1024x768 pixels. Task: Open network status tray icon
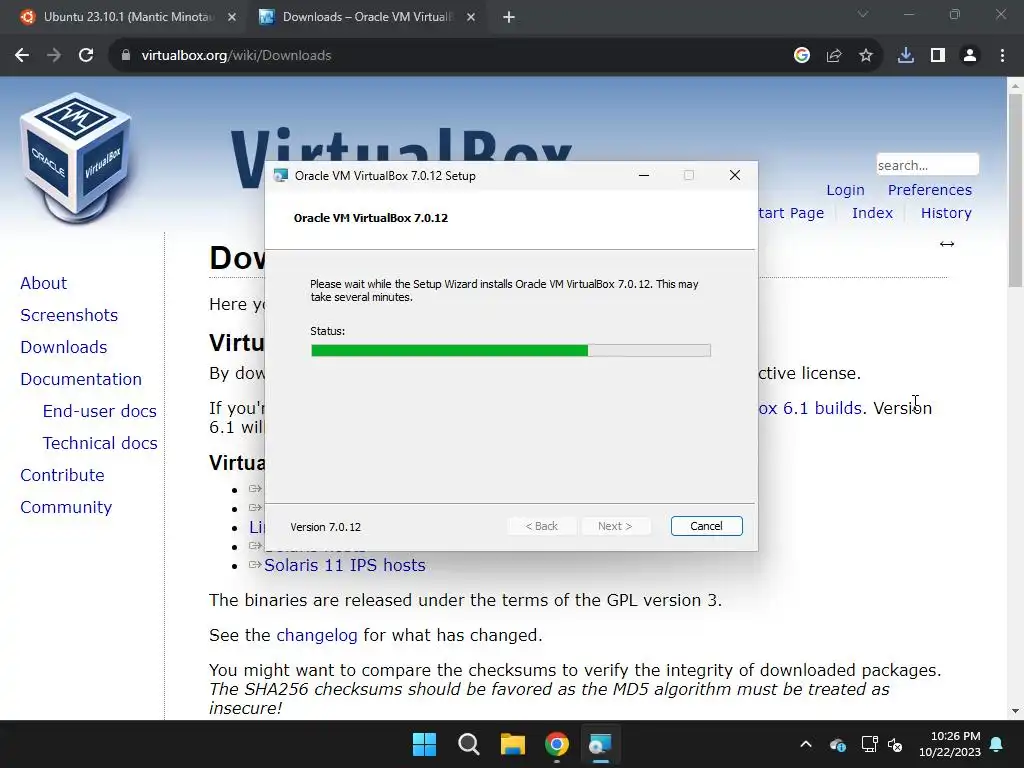[869, 744]
